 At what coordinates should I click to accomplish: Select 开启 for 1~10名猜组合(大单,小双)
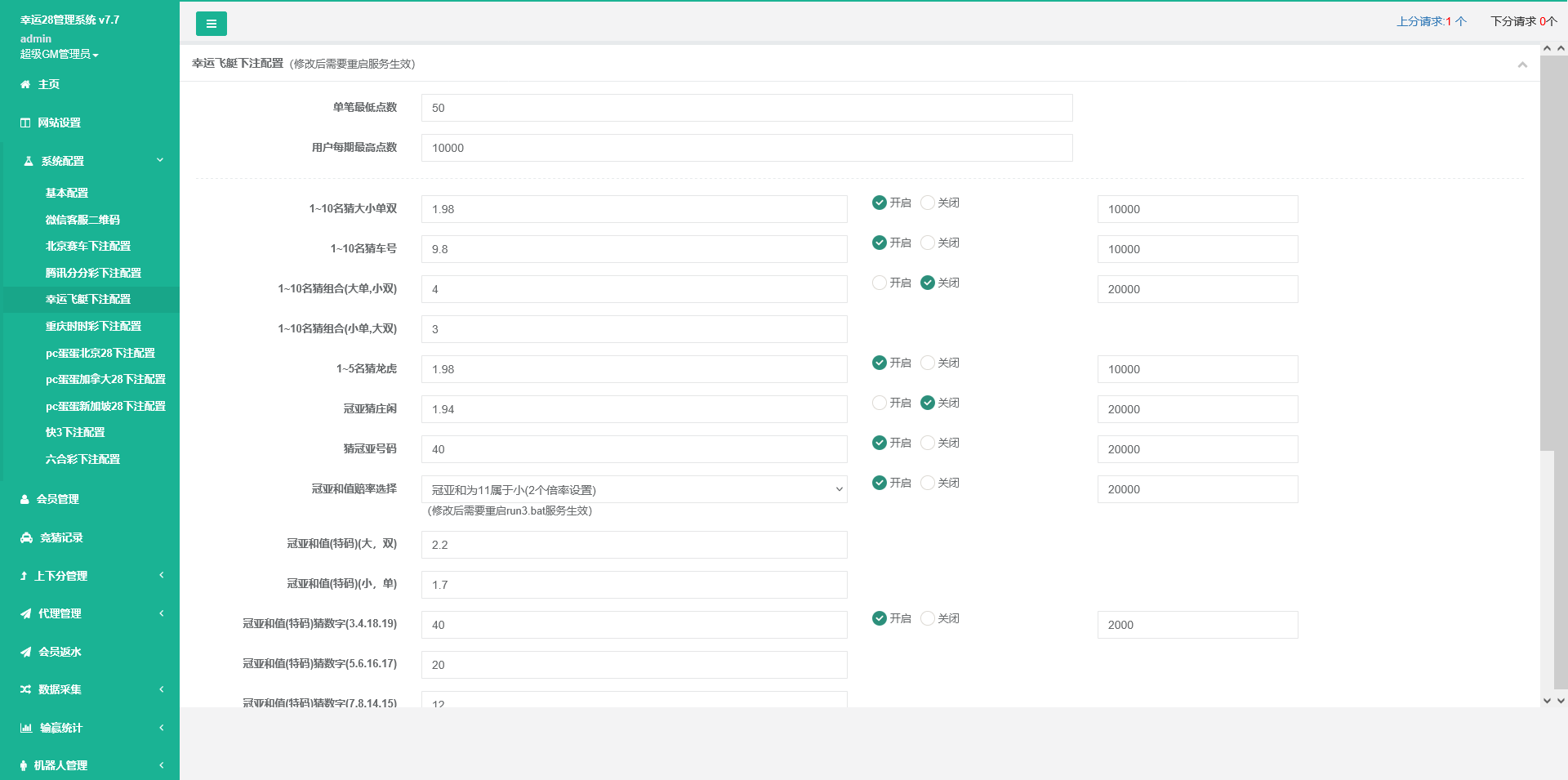pos(880,283)
